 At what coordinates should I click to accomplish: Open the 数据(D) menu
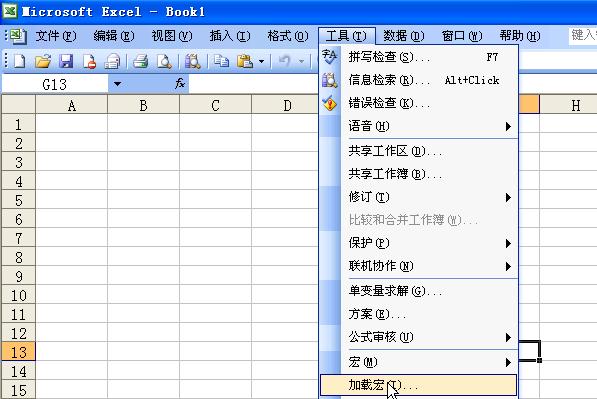(x=404, y=36)
